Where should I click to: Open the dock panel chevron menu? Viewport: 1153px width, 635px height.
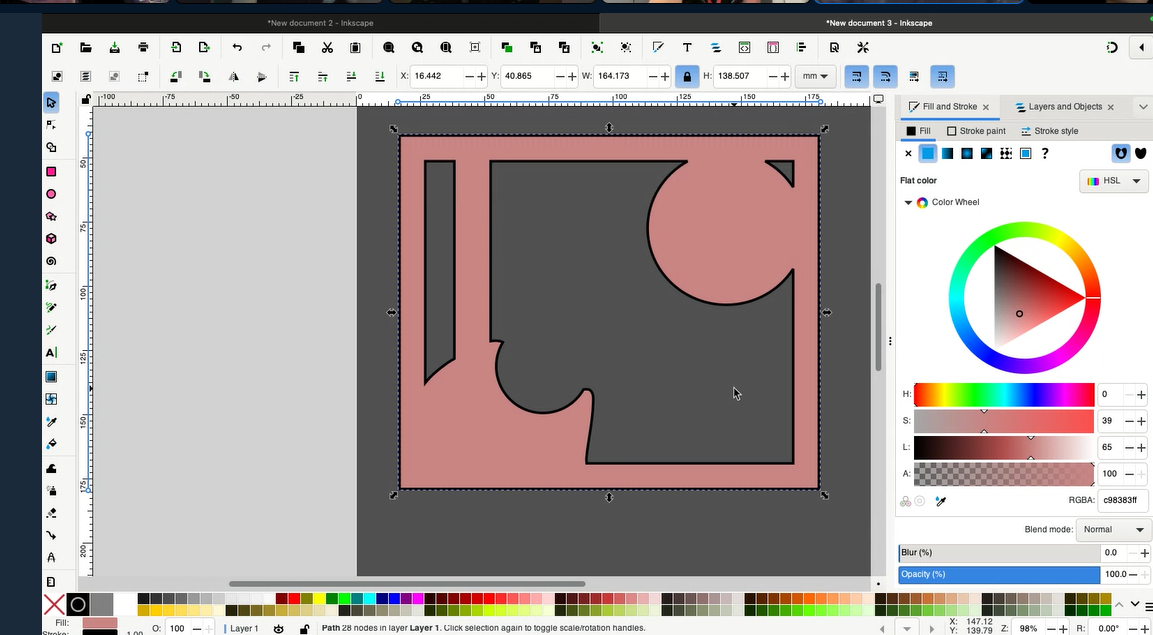coord(1143,107)
